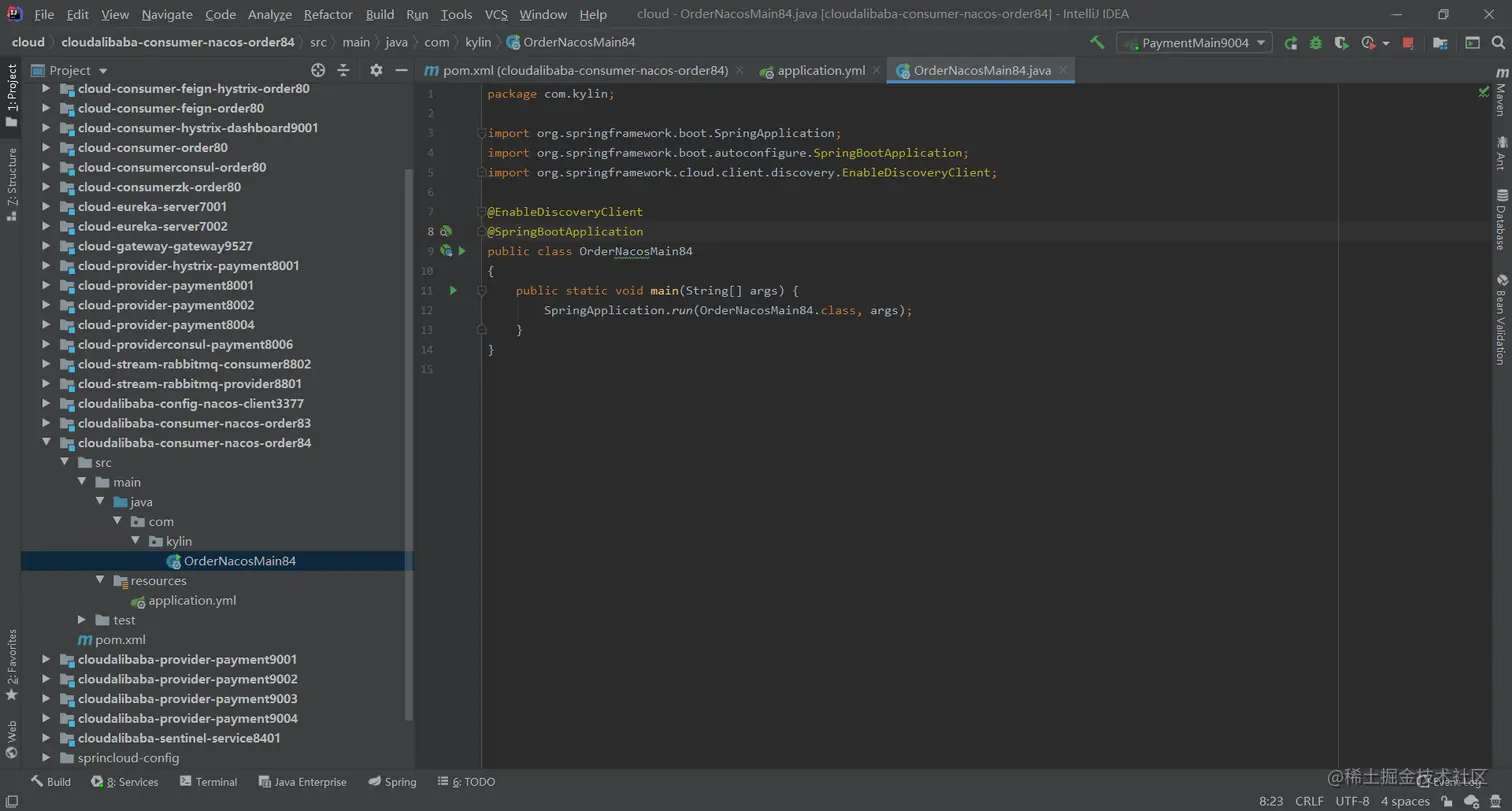Viewport: 1512px width, 811px height.
Task: Open the Web side tab
Action: click(x=11, y=739)
